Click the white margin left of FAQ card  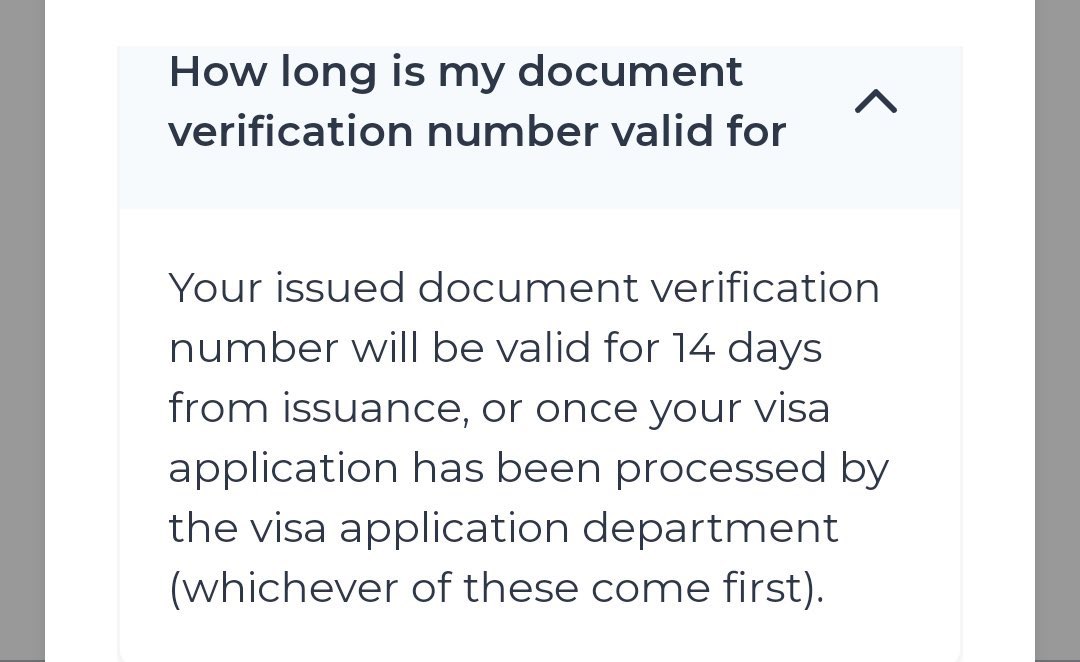click(x=81, y=400)
